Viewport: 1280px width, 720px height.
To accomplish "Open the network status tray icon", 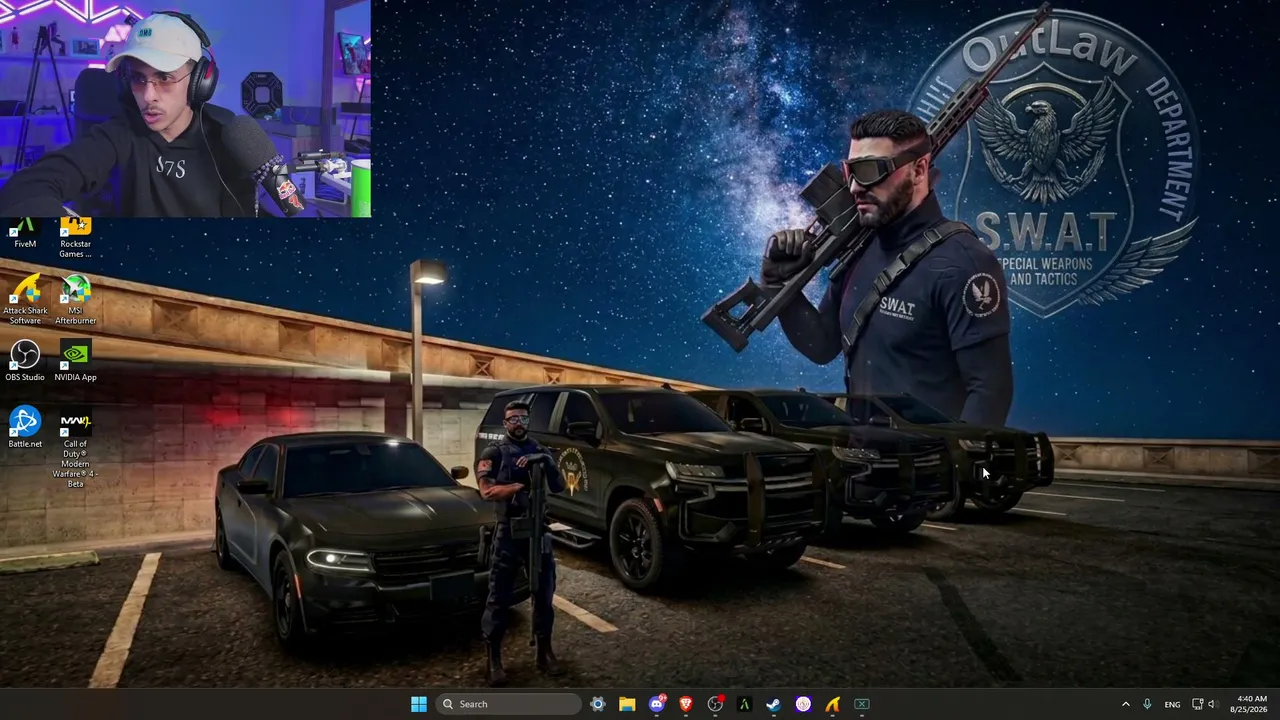I will (x=1197, y=704).
